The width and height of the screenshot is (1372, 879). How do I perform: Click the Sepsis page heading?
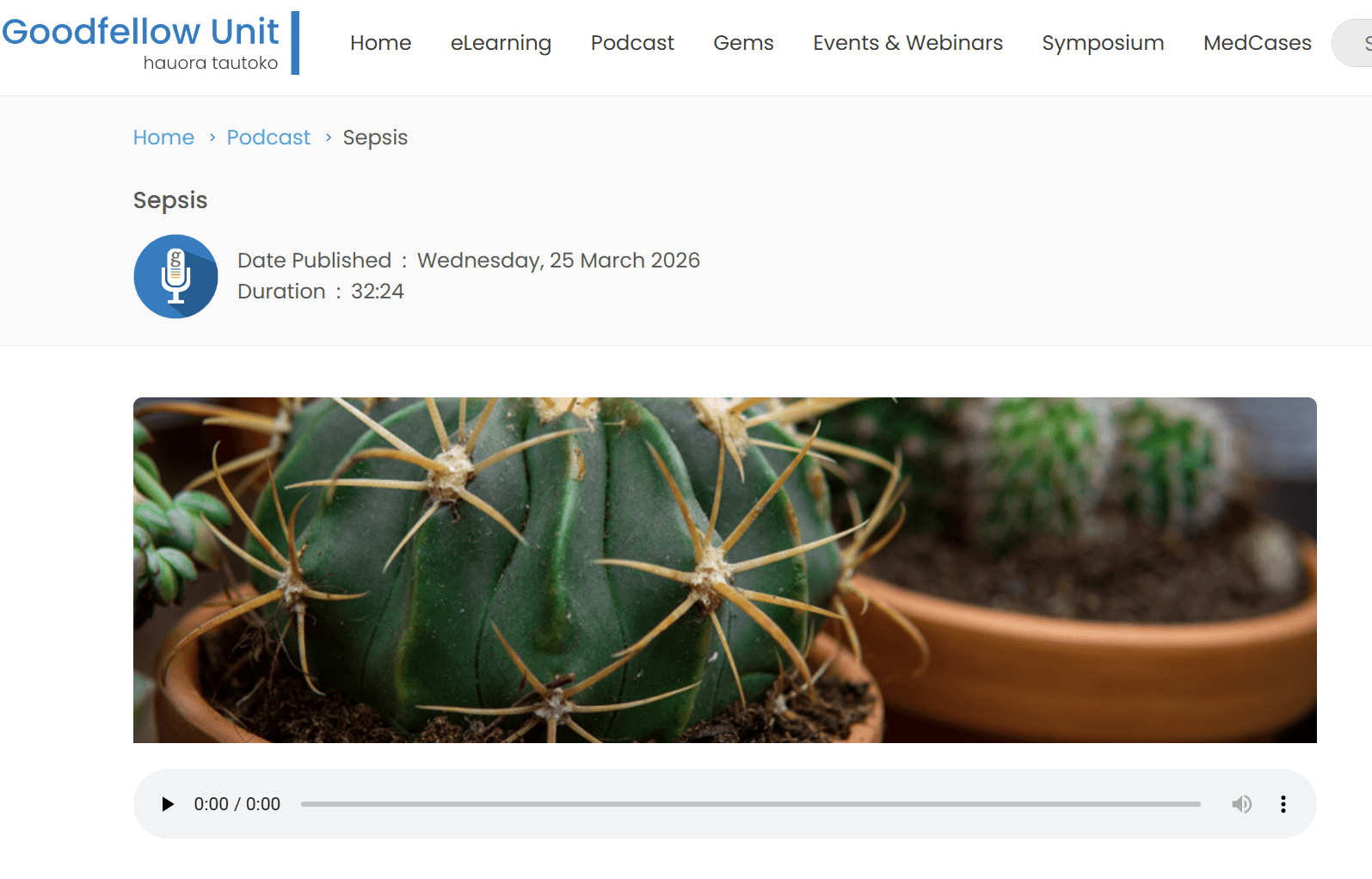click(x=170, y=200)
